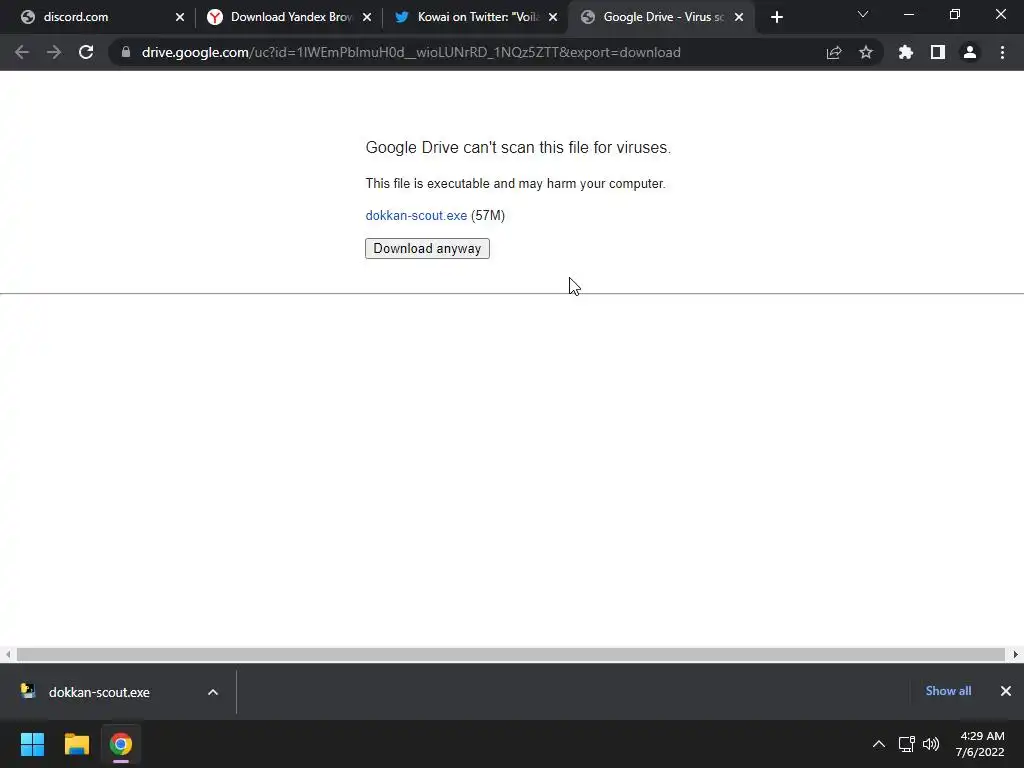Switch to Download Yandex Browser tab
Viewport: 1024px width, 768px height.
(x=290, y=17)
